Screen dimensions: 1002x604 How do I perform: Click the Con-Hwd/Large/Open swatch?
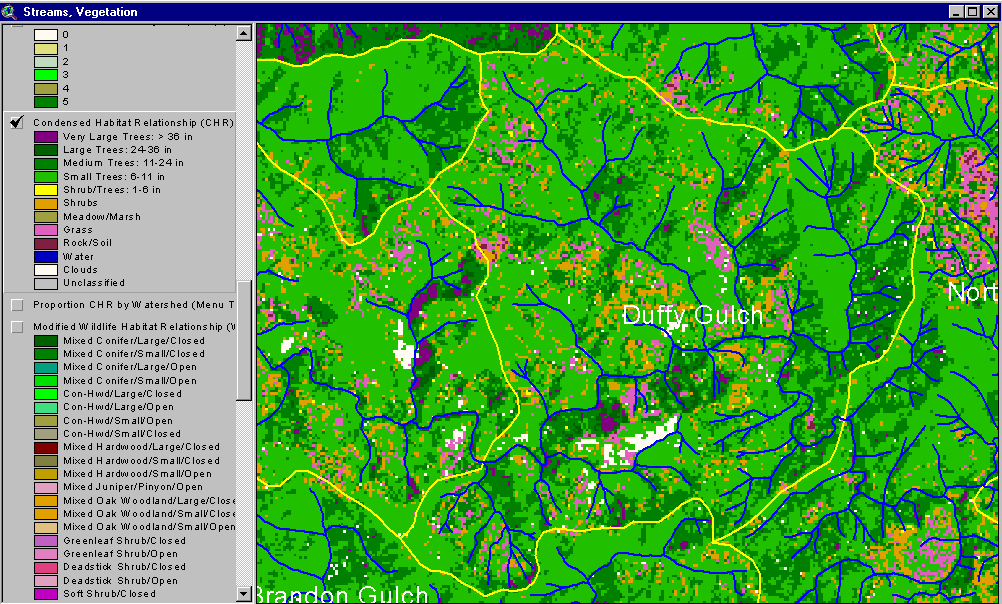coord(46,408)
